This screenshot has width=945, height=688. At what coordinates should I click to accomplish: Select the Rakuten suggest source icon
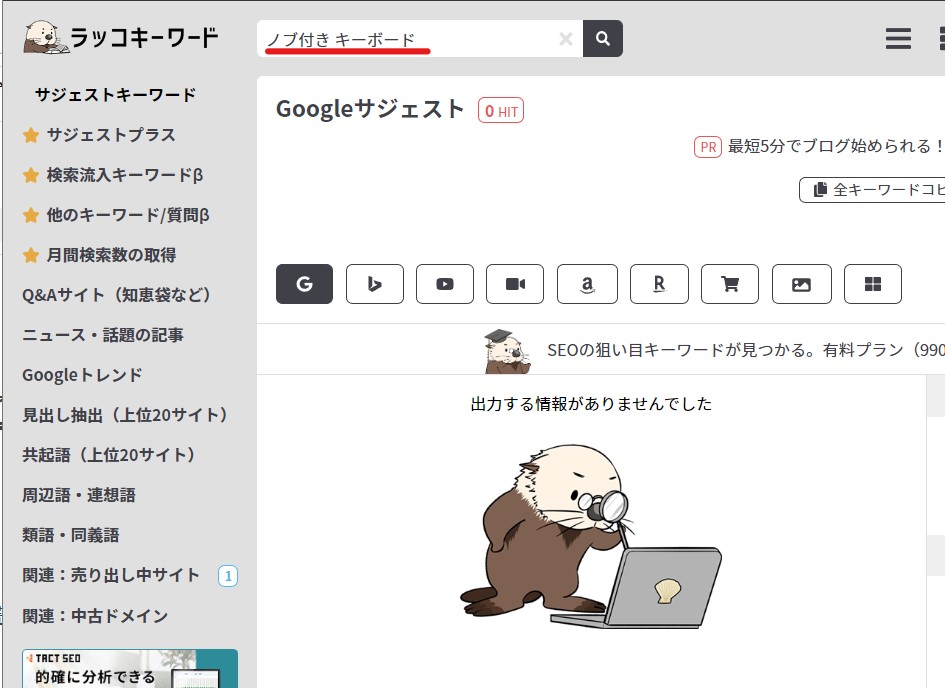click(x=659, y=284)
